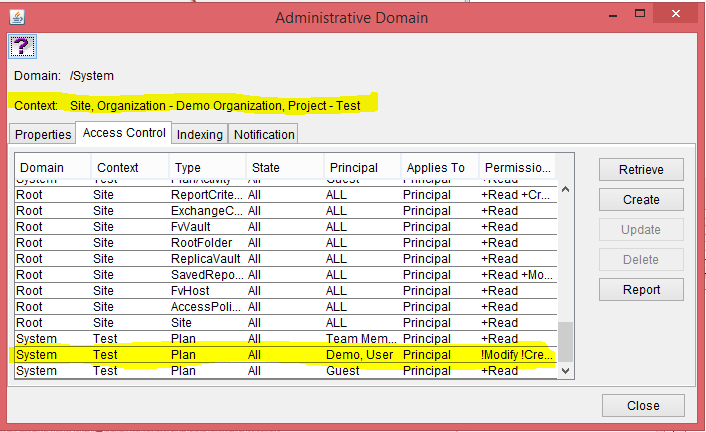
Task: Go to the Notification tab
Action: [264, 134]
